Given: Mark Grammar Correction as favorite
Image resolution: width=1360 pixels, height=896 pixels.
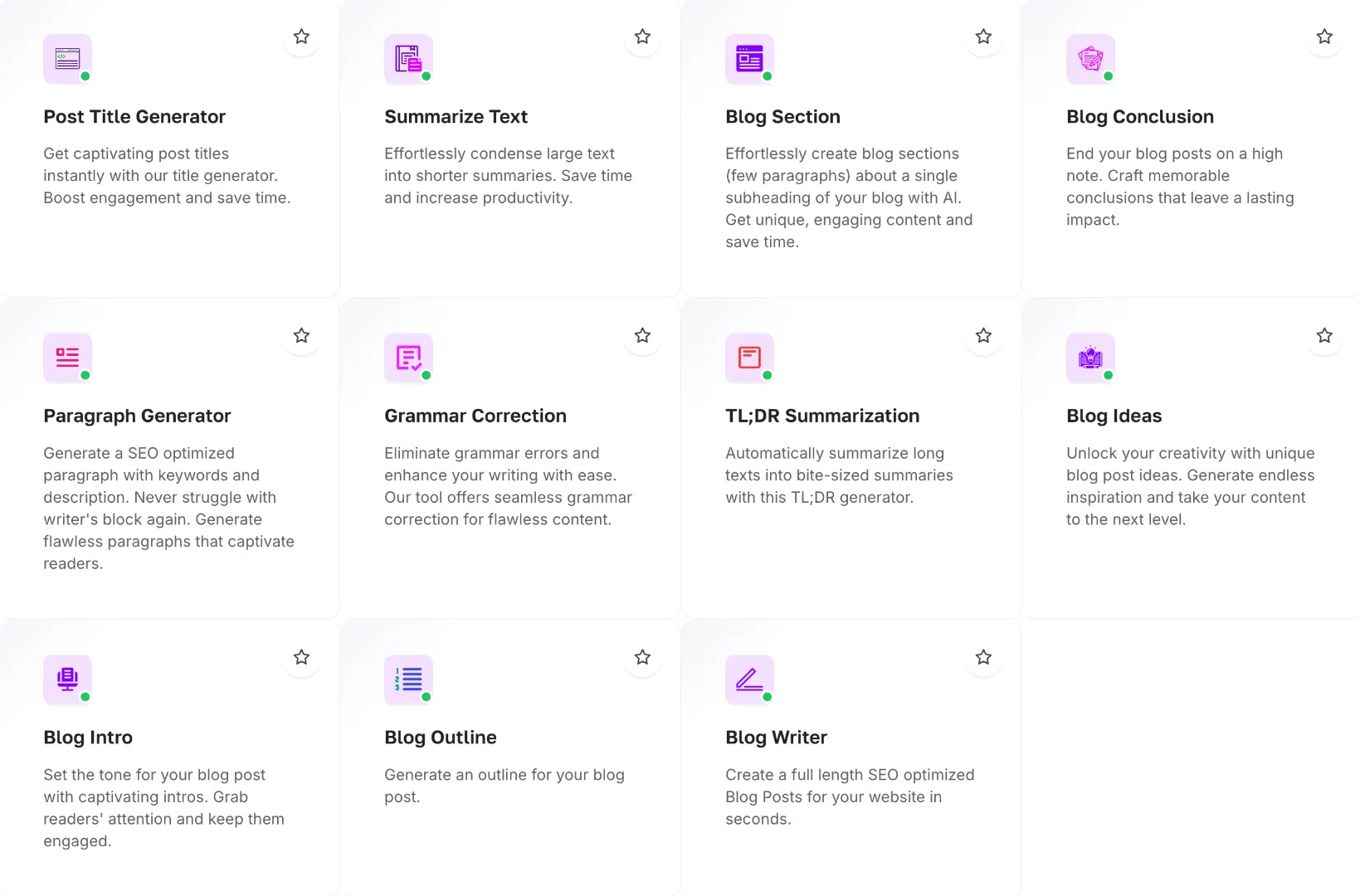Looking at the screenshot, I should tap(642, 336).
